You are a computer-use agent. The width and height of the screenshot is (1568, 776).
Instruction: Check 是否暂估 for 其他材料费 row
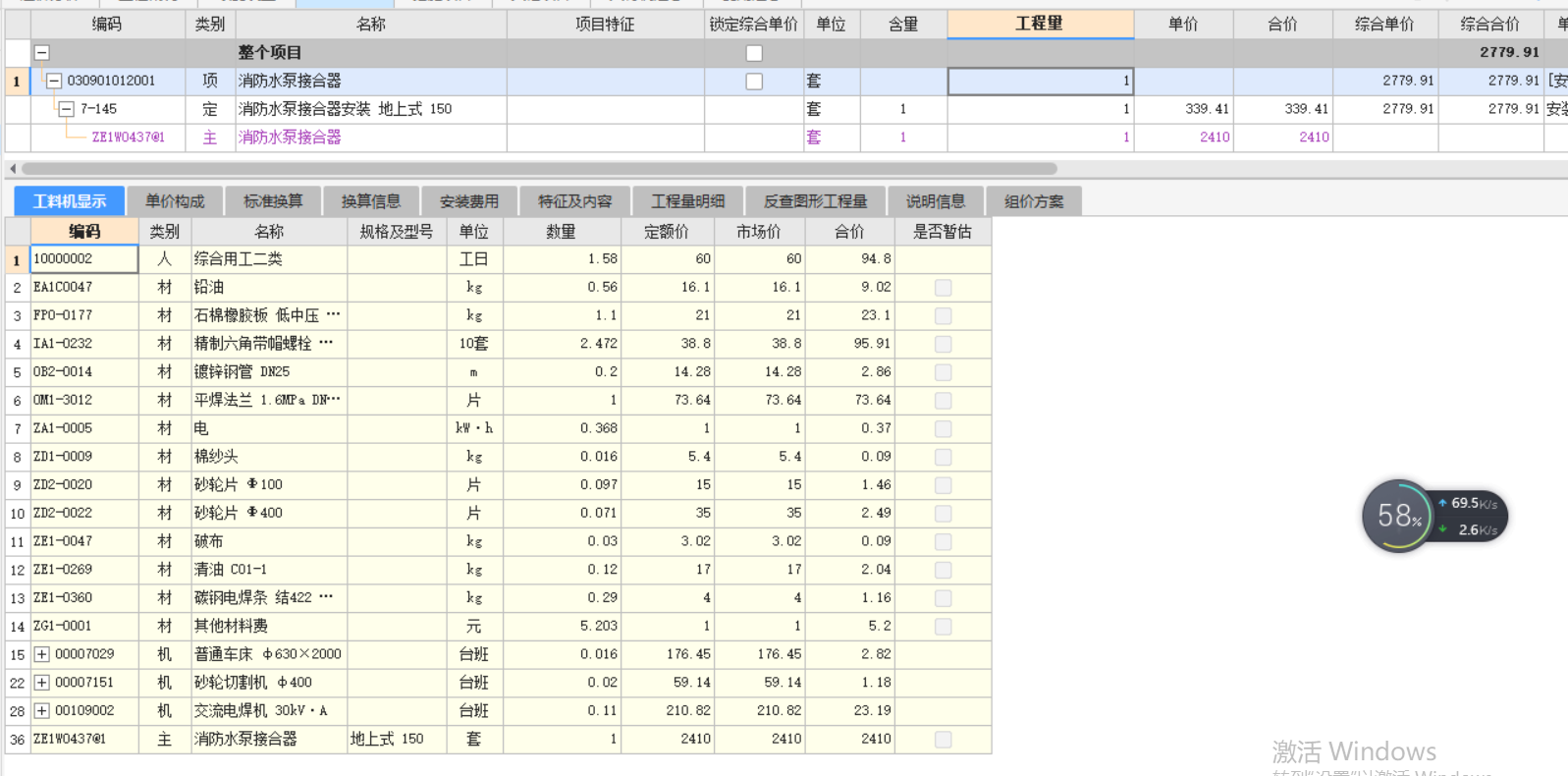[x=944, y=627]
